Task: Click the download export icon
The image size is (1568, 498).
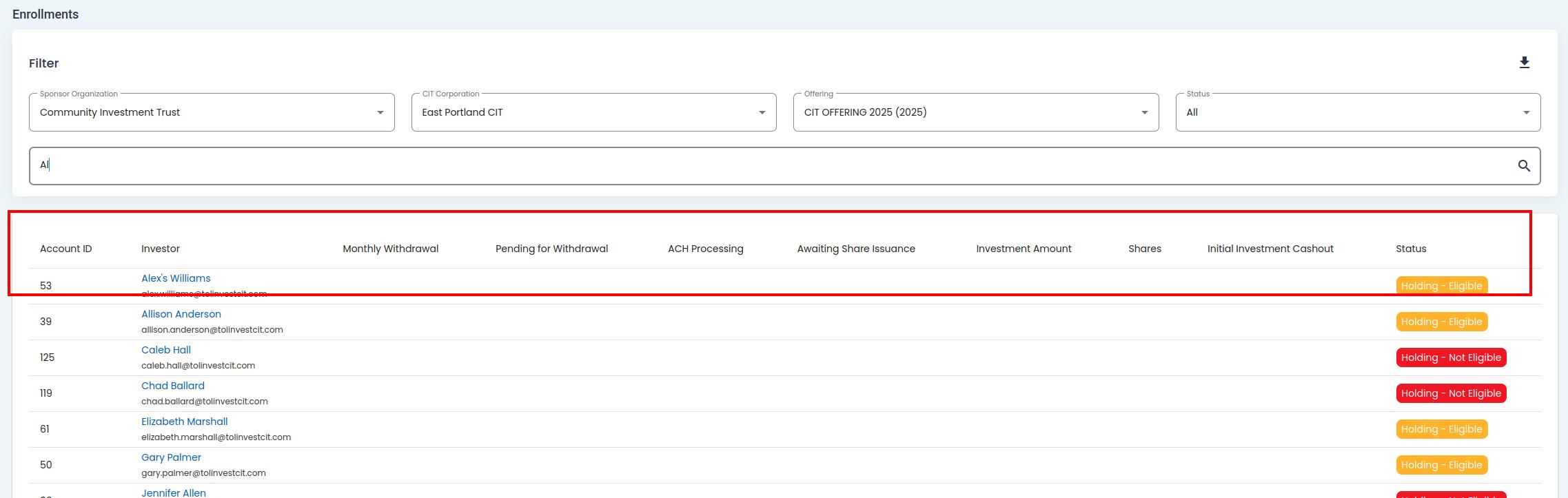Action: pyautogui.click(x=1524, y=63)
